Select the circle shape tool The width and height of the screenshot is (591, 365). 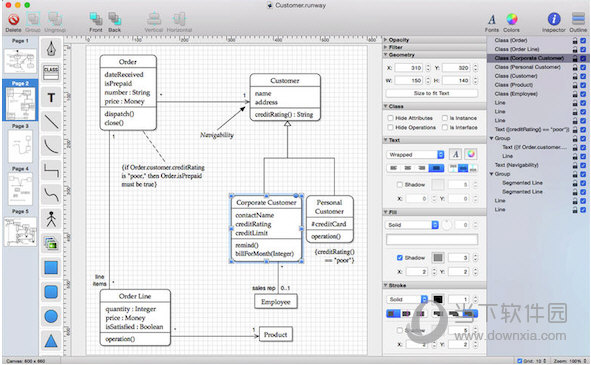(x=51, y=316)
